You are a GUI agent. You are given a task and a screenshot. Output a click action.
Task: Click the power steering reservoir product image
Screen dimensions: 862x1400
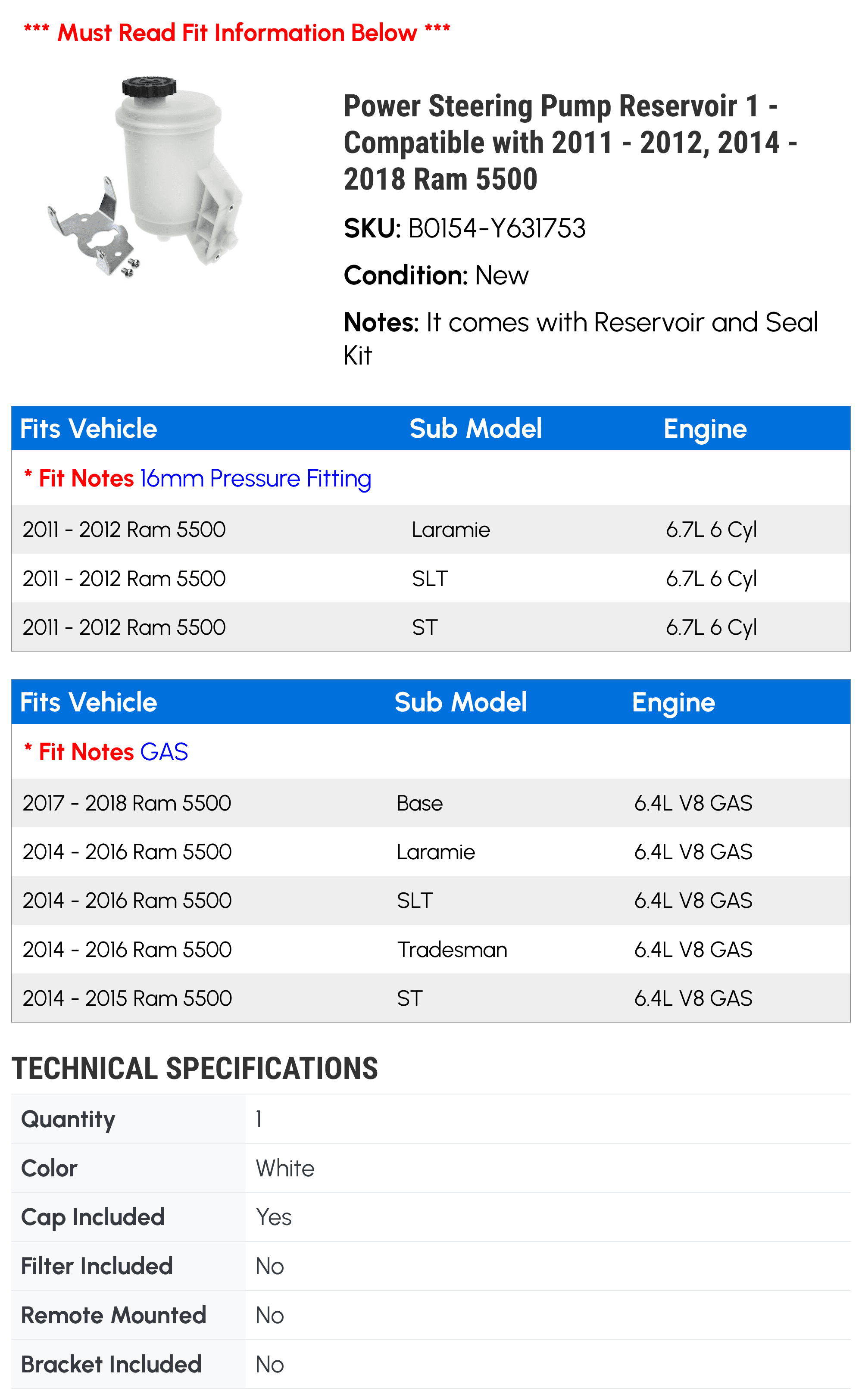click(145, 177)
